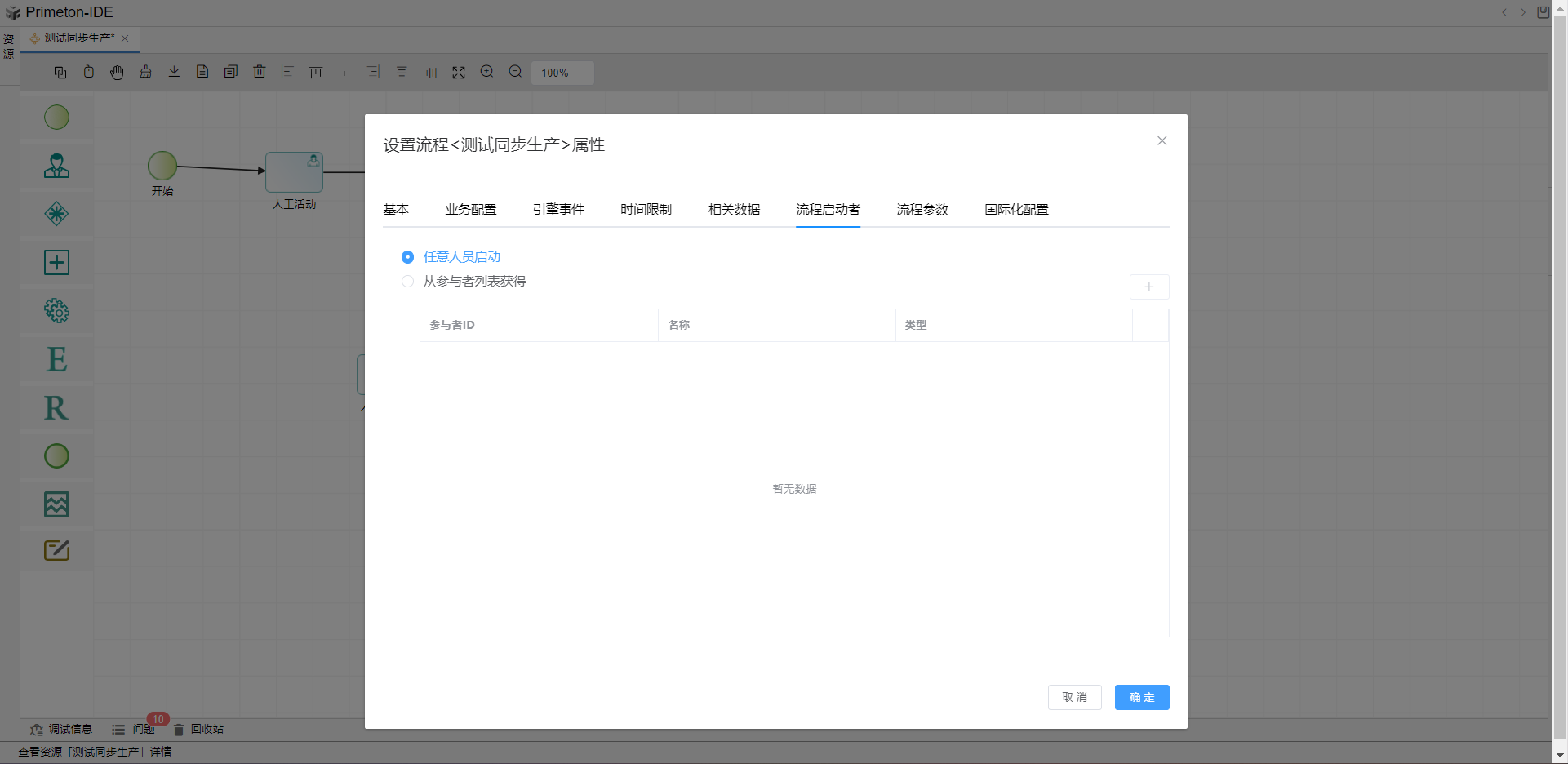Select the manual activity person icon in palette
Screen dimensions: 1568x764
pos(56,166)
